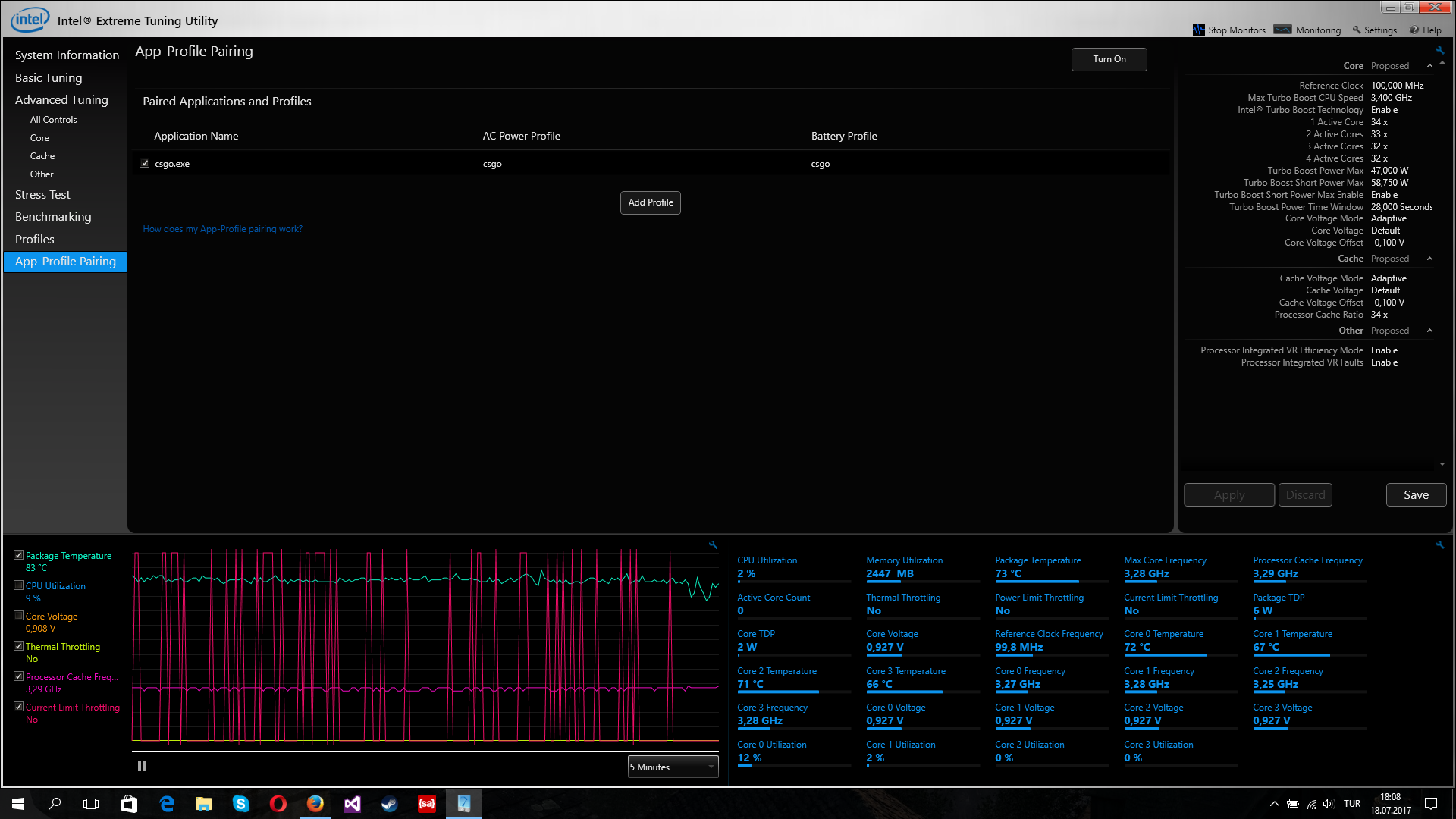Open the Monitoring view icon
This screenshot has width=1456, height=819.
[x=1282, y=30]
